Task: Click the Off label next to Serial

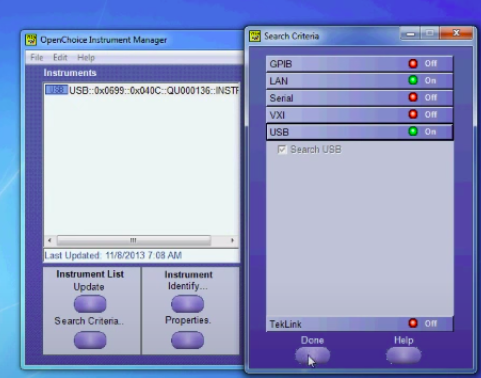Action: (430, 97)
